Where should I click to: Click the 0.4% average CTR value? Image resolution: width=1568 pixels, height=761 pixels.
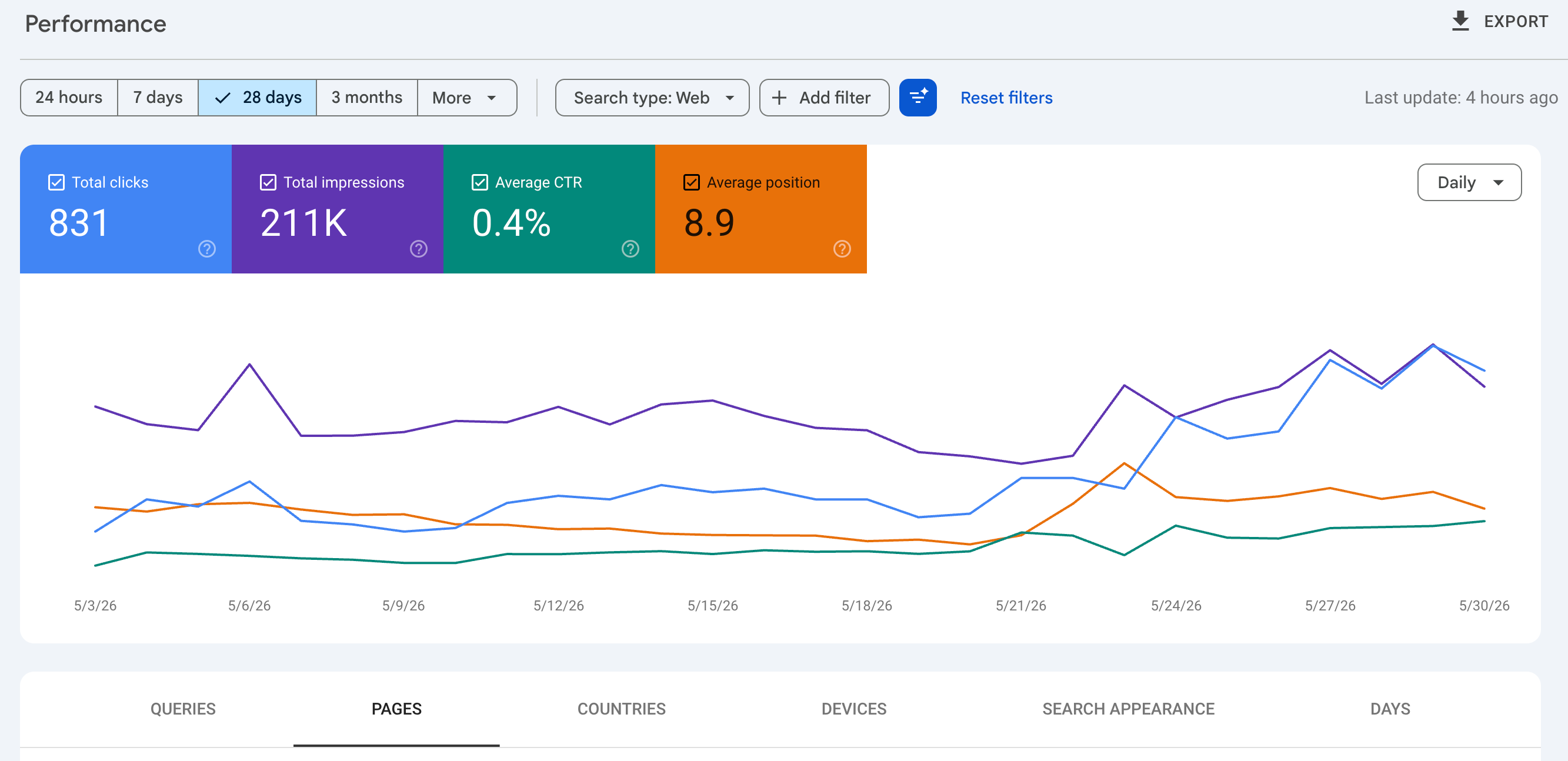[511, 223]
